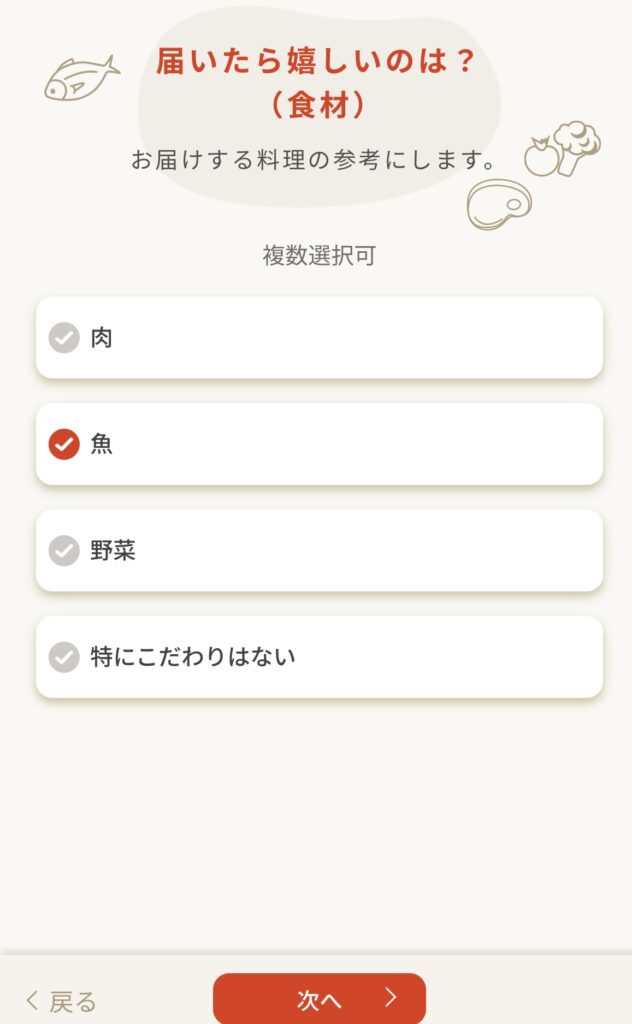Screen dimensions: 632x1024
Task: Tap the checkmark icon for 肉
Action: click(x=64, y=338)
